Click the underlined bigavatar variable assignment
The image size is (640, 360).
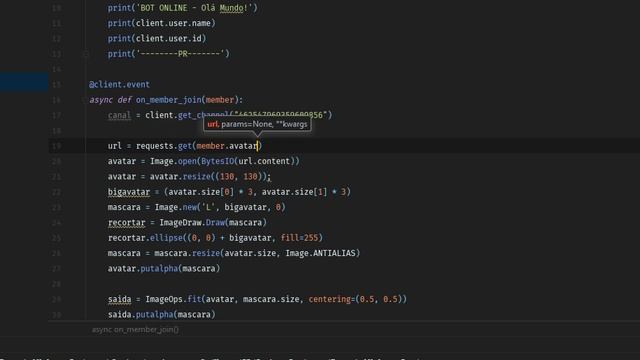[129, 192]
